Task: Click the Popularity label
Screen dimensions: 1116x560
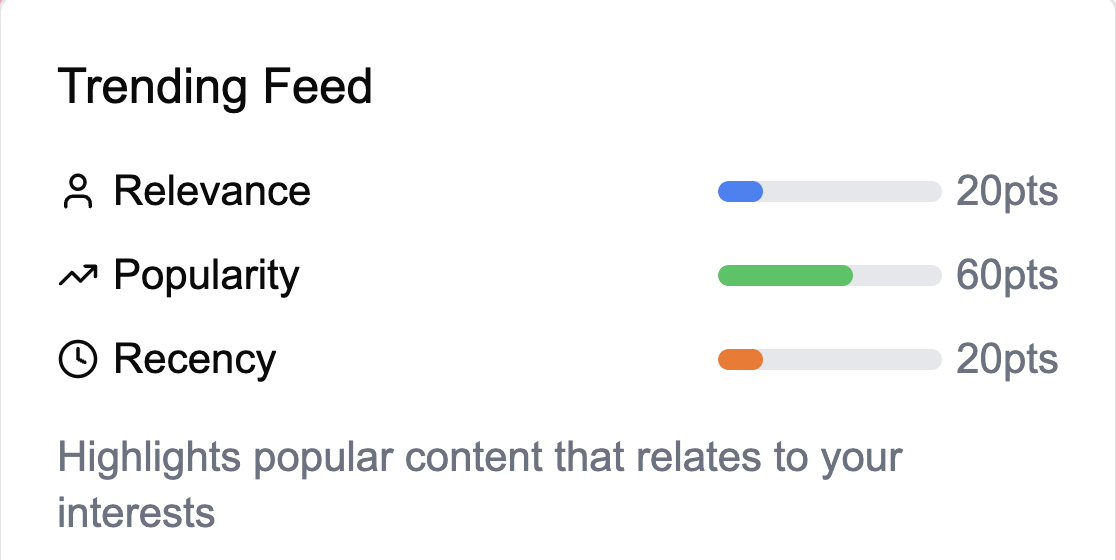Action: click(x=206, y=276)
